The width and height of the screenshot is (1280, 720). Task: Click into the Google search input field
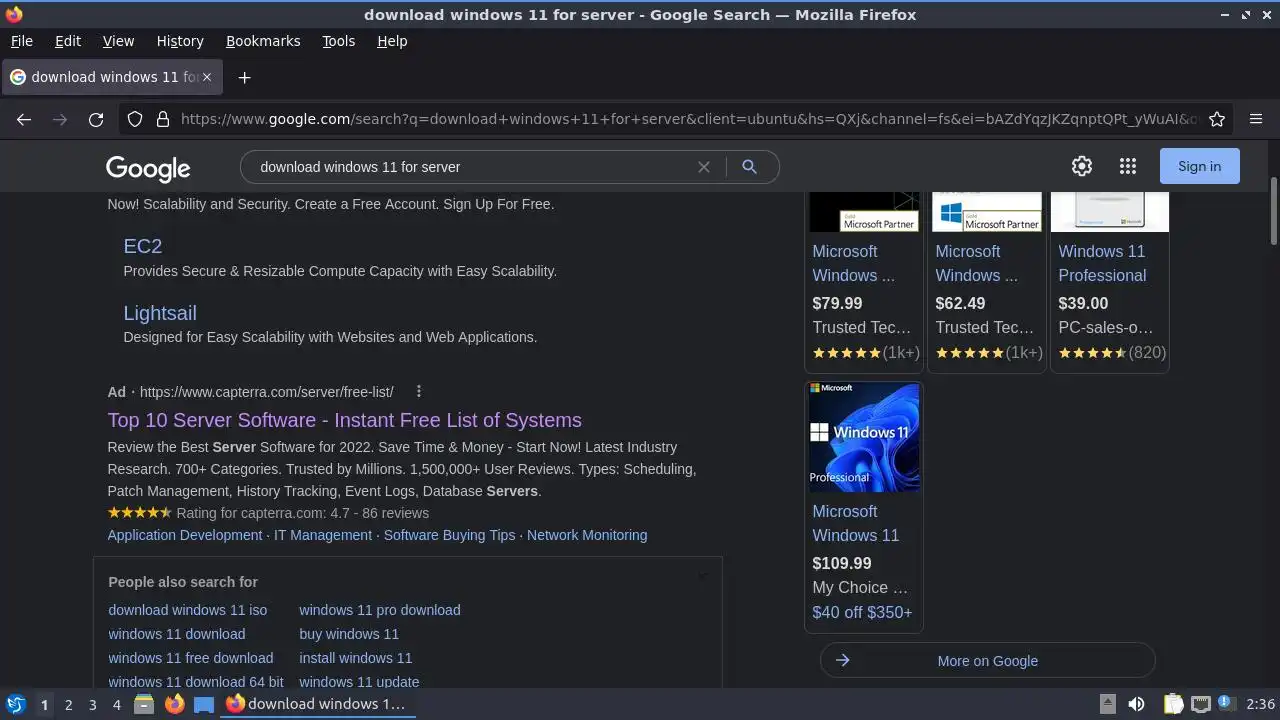(475, 167)
